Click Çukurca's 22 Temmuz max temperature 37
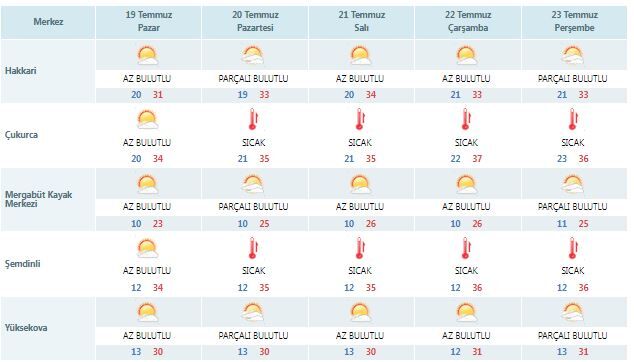 pyautogui.click(x=477, y=159)
